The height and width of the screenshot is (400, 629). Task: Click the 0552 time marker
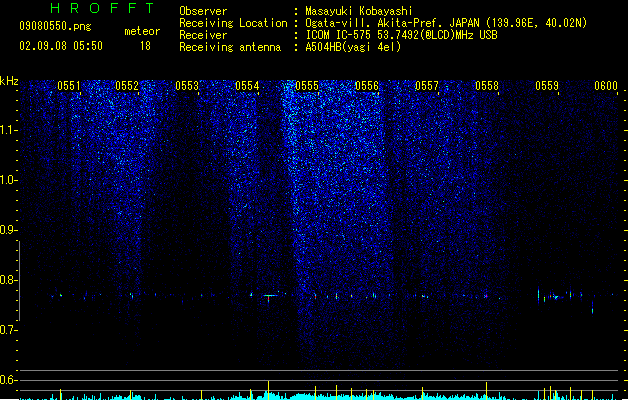point(127,86)
